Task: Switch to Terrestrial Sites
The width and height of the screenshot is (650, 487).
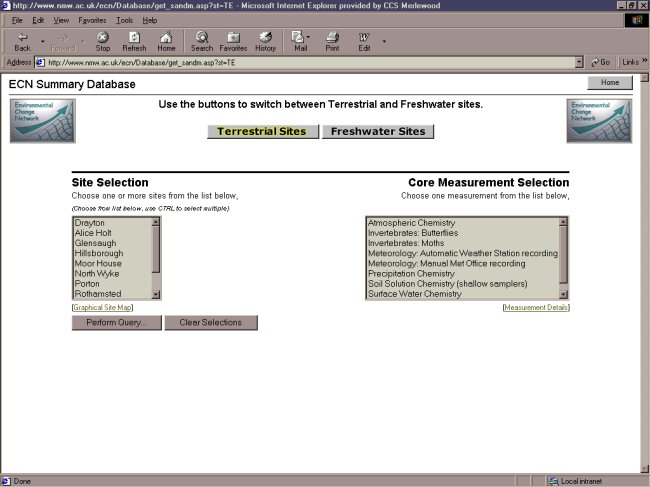Action: 263,132
